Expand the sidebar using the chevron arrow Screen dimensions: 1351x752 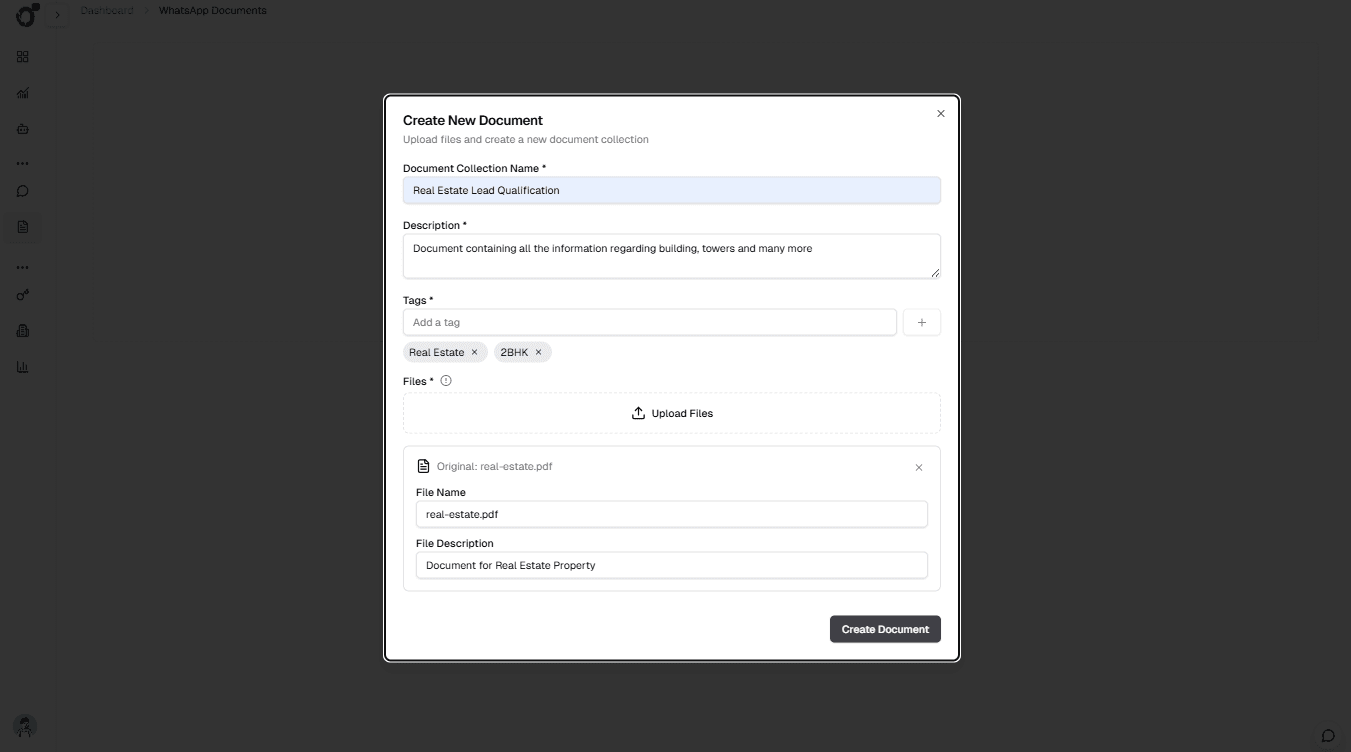(58, 15)
